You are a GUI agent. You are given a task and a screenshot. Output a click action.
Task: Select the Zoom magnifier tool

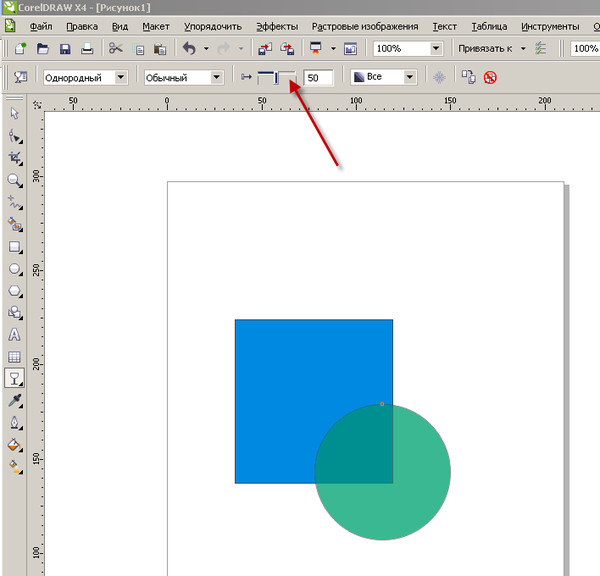[15, 180]
